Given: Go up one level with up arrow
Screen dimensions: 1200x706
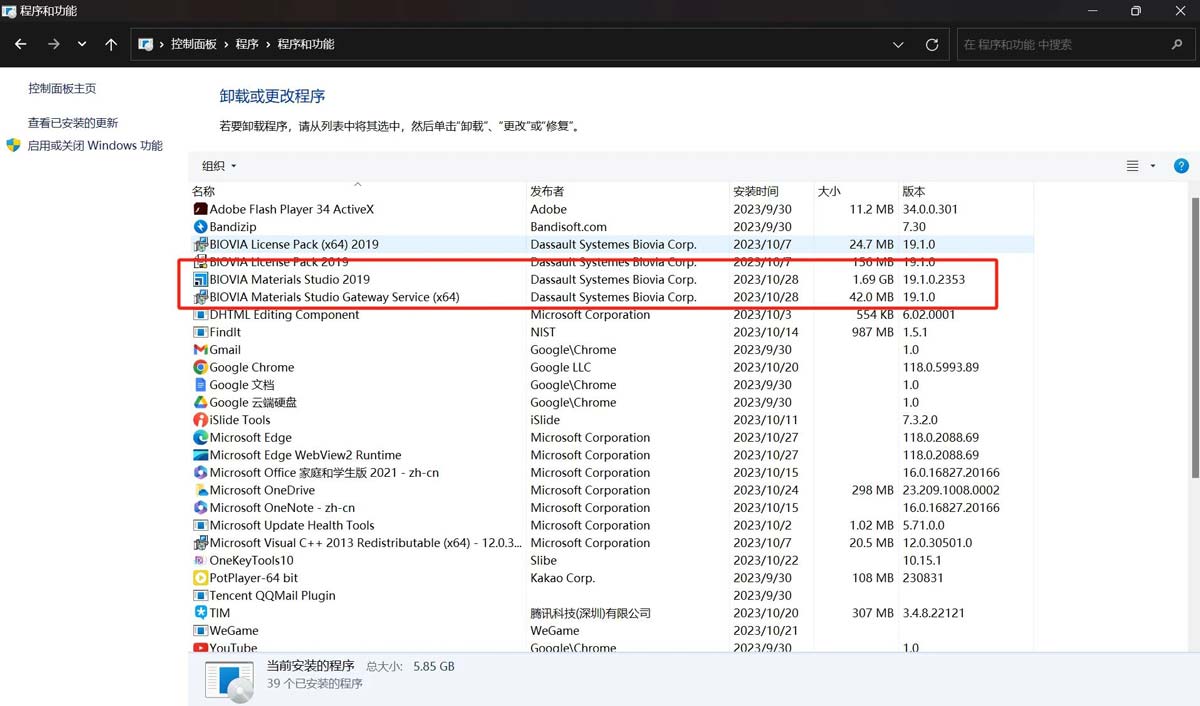Looking at the screenshot, I should pos(111,44).
